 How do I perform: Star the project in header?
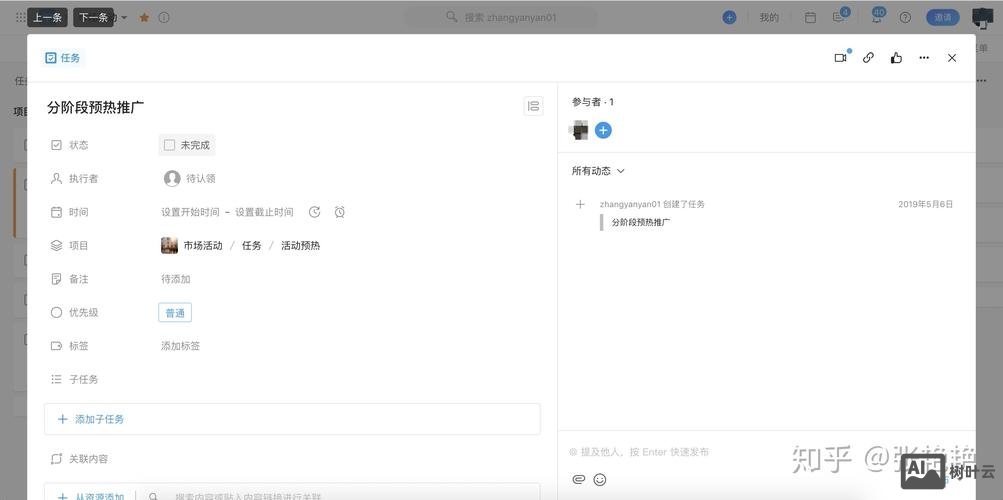pos(144,18)
